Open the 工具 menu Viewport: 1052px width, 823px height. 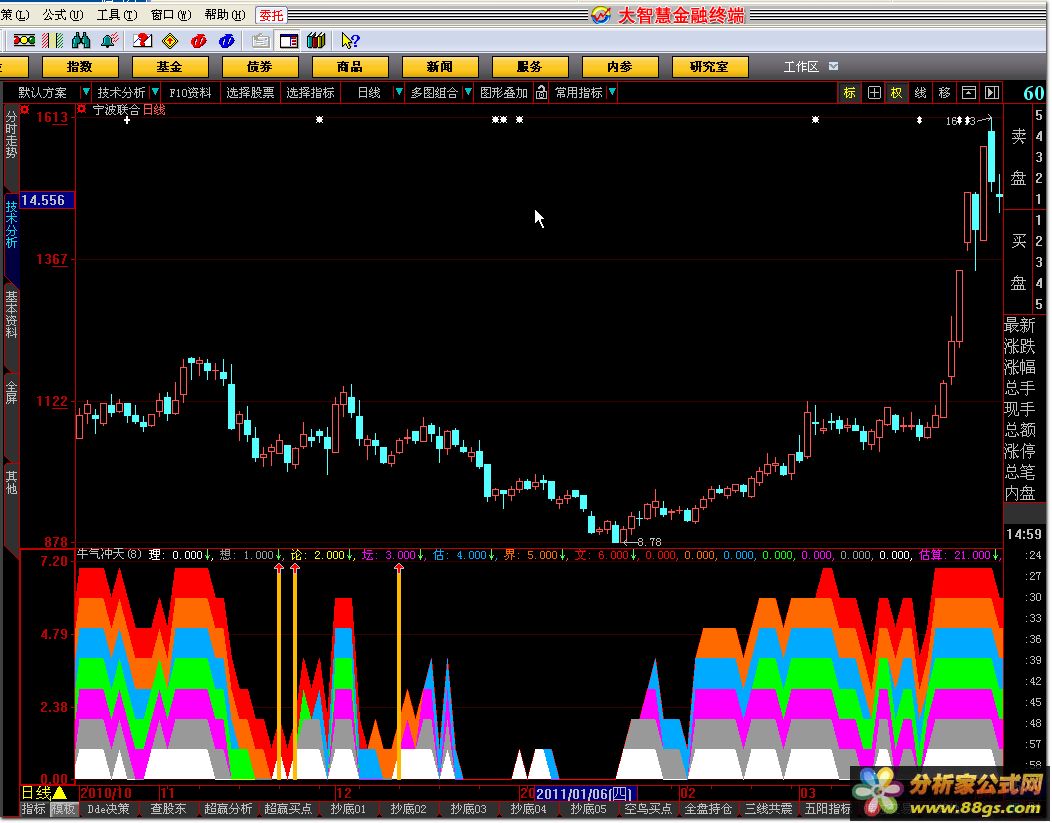(117, 15)
